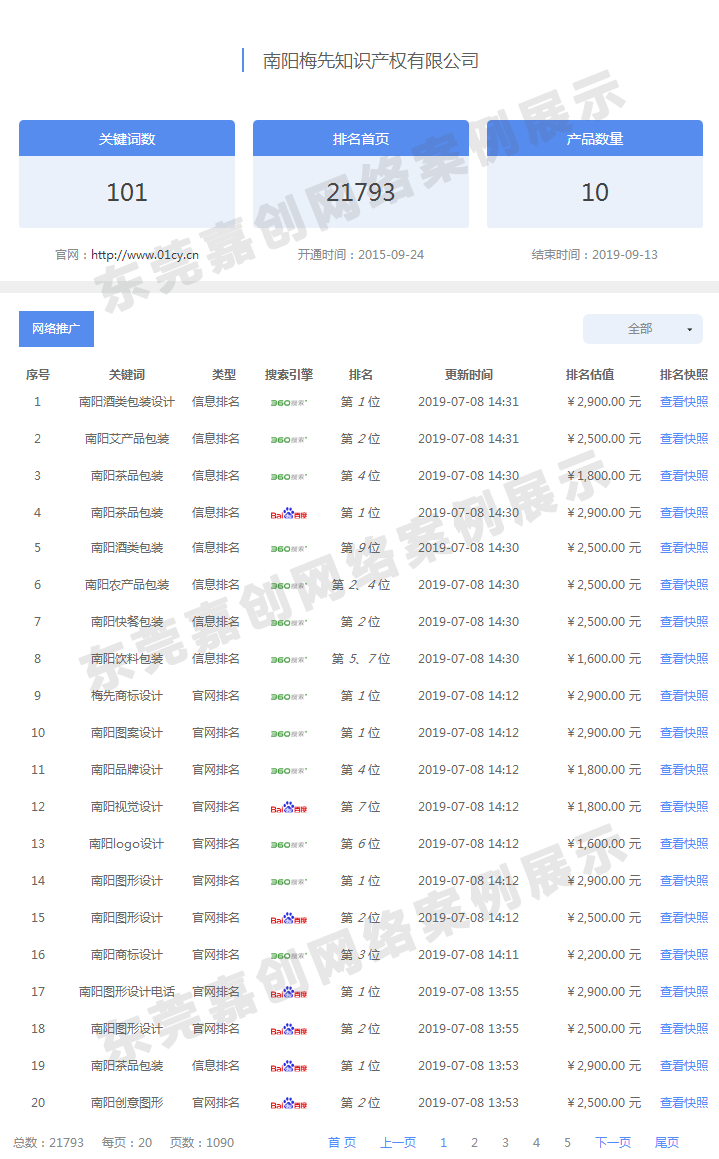
Task: Go to page 5
Action: pos(567,1142)
